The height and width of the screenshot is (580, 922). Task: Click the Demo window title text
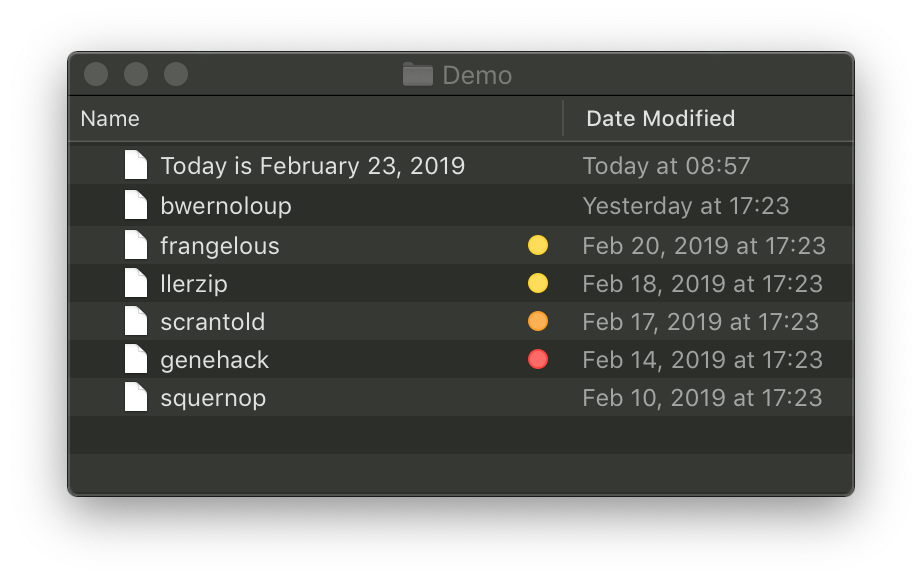pos(477,75)
